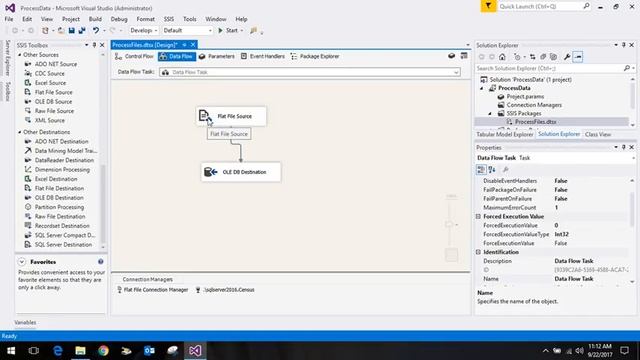The width and height of the screenshot is (640, 360).
Task: Switch to the Class View tab
Action: (598, 134)
